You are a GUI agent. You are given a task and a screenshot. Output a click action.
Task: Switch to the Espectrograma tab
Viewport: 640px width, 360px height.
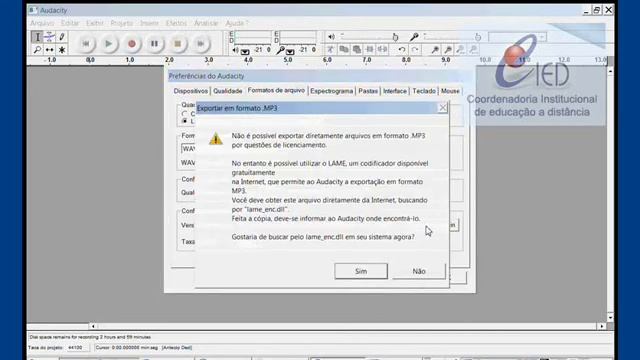click(x=331, y=91)
